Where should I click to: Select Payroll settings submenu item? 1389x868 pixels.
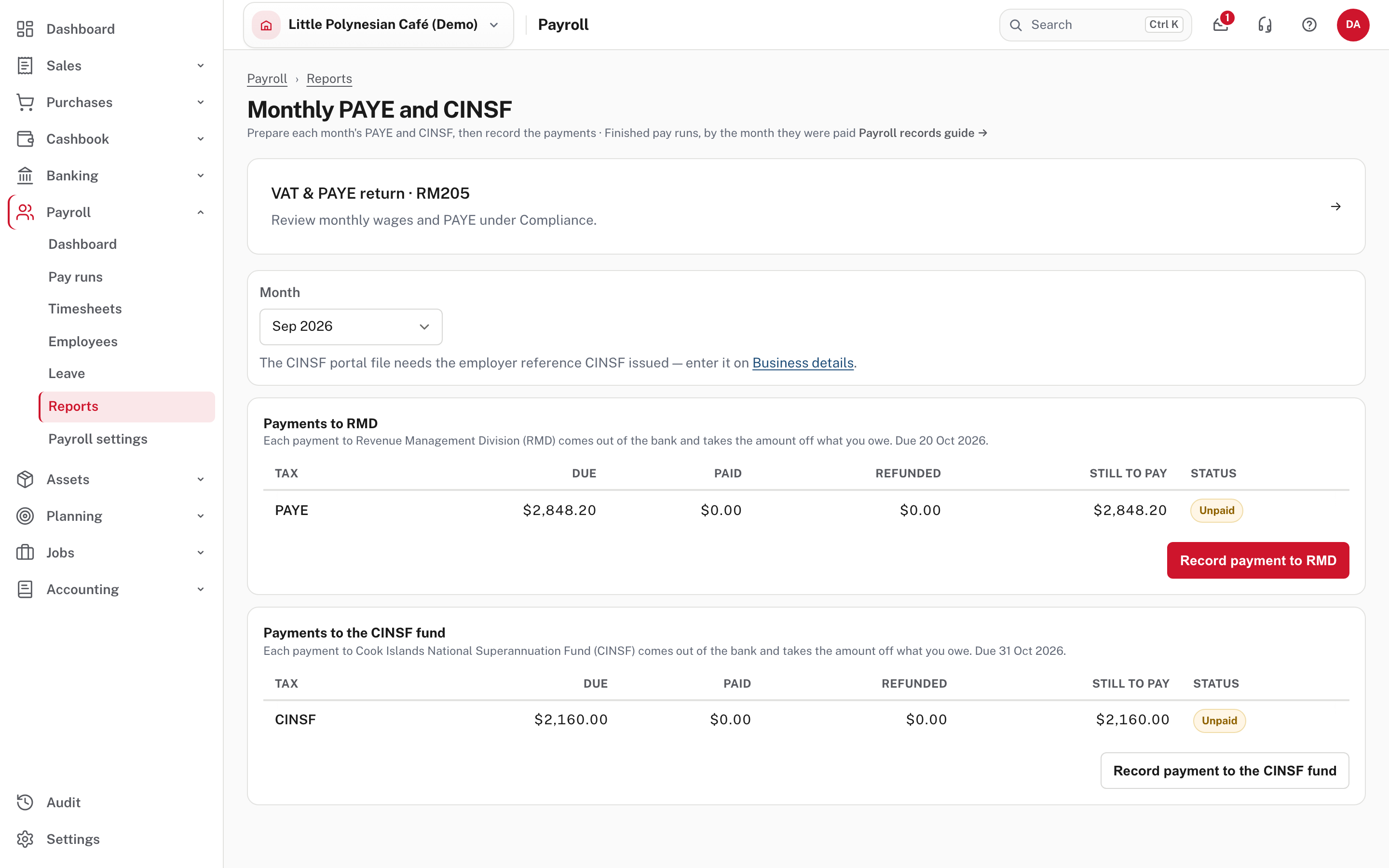(x=97, y=439)
